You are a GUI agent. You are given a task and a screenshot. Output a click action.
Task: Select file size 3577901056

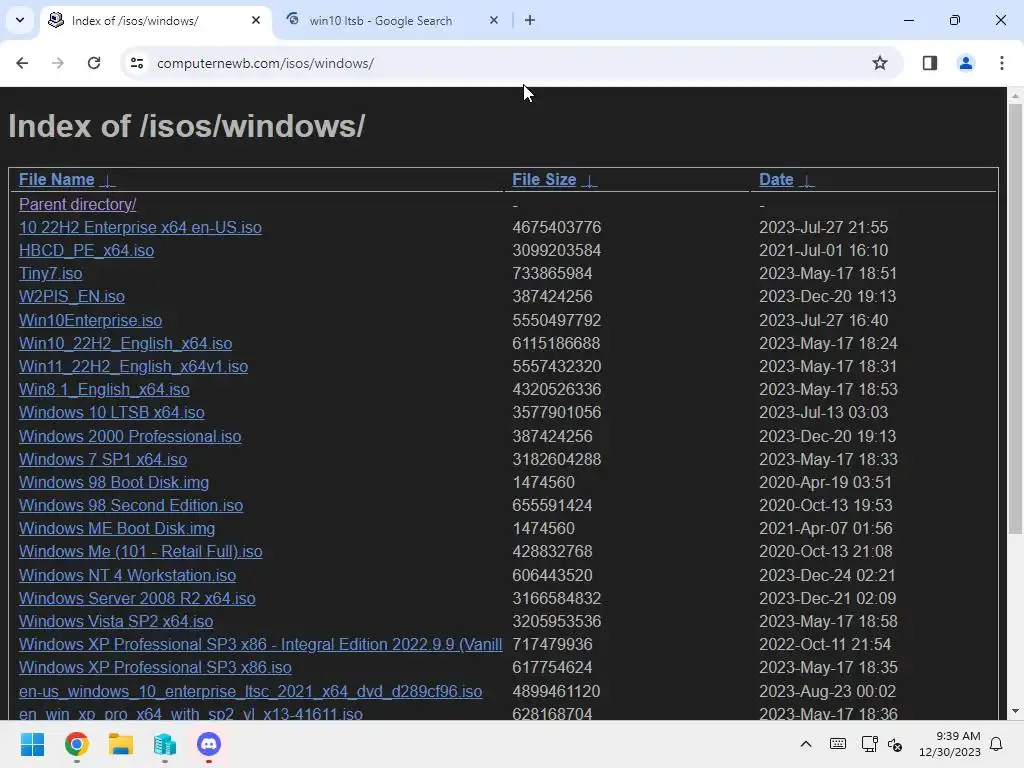tap(556, 413)
